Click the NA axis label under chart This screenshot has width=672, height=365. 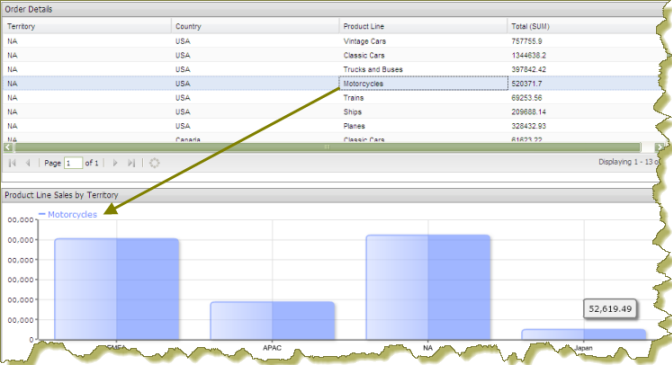pos(428,348)
